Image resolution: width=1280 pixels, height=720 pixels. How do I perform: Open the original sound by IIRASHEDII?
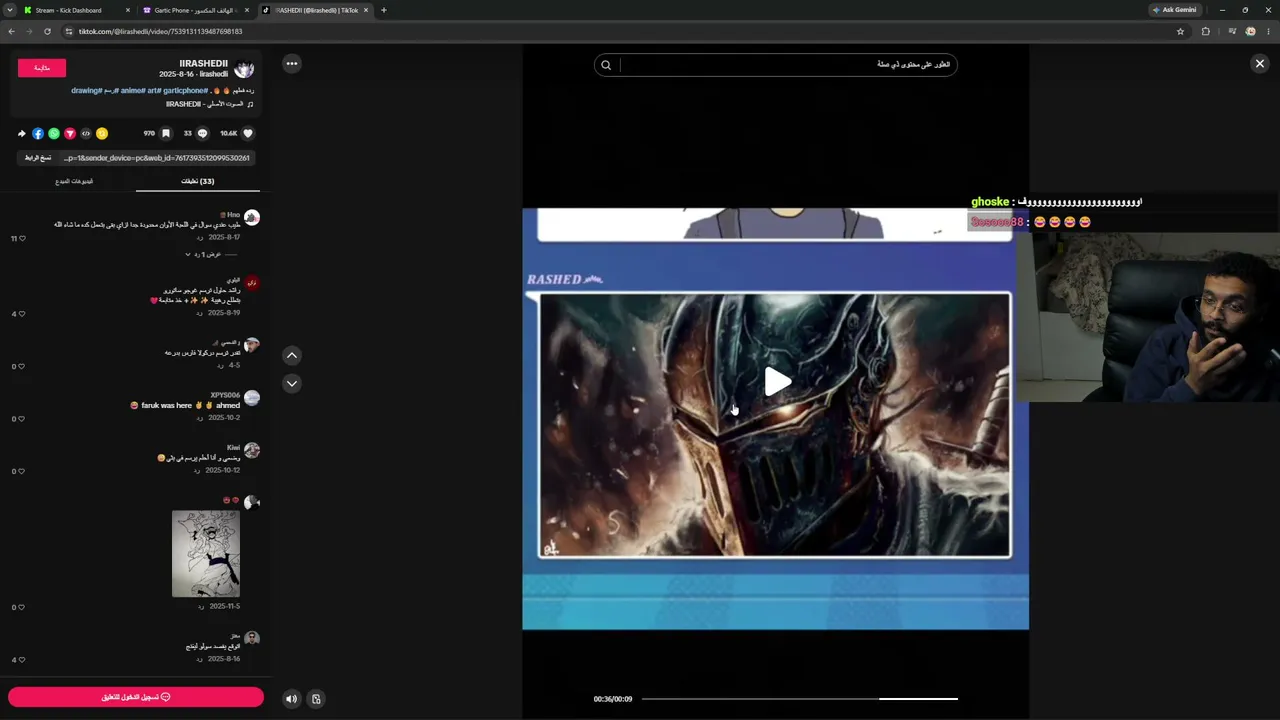[205, 104]
